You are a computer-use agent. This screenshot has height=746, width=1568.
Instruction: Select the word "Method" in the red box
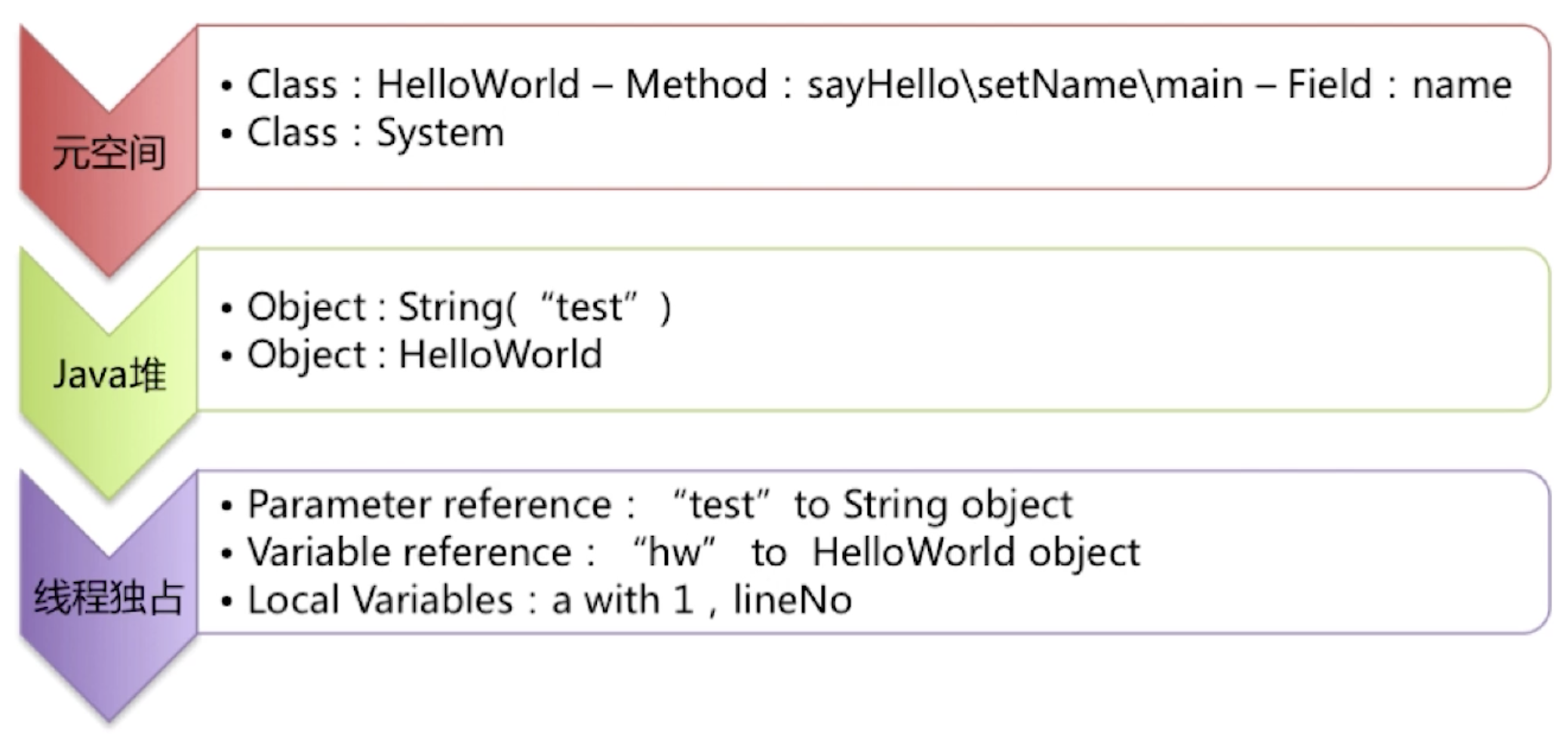(696, 84)
